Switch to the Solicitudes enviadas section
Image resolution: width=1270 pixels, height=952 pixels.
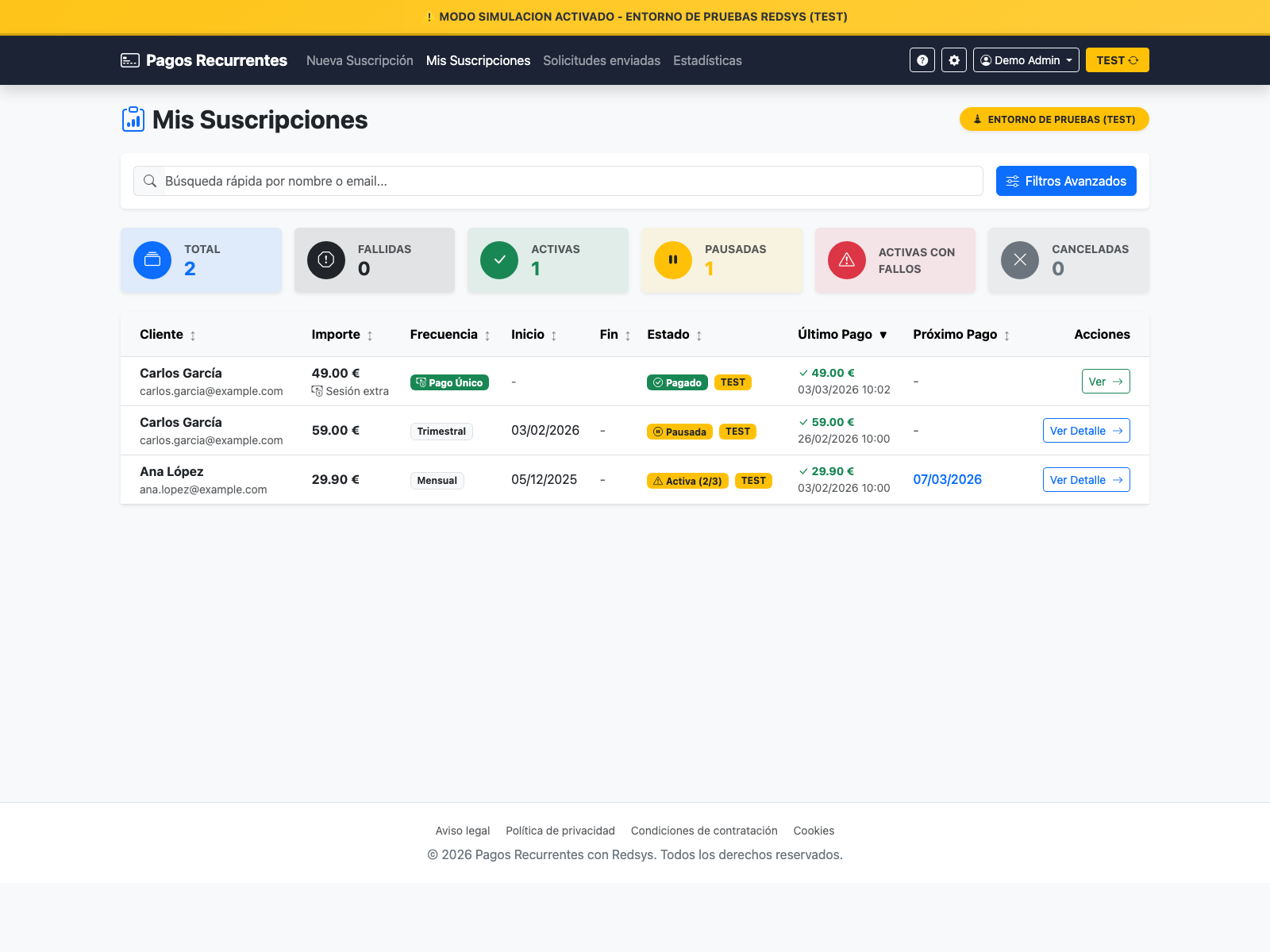[x=601, y=60]
